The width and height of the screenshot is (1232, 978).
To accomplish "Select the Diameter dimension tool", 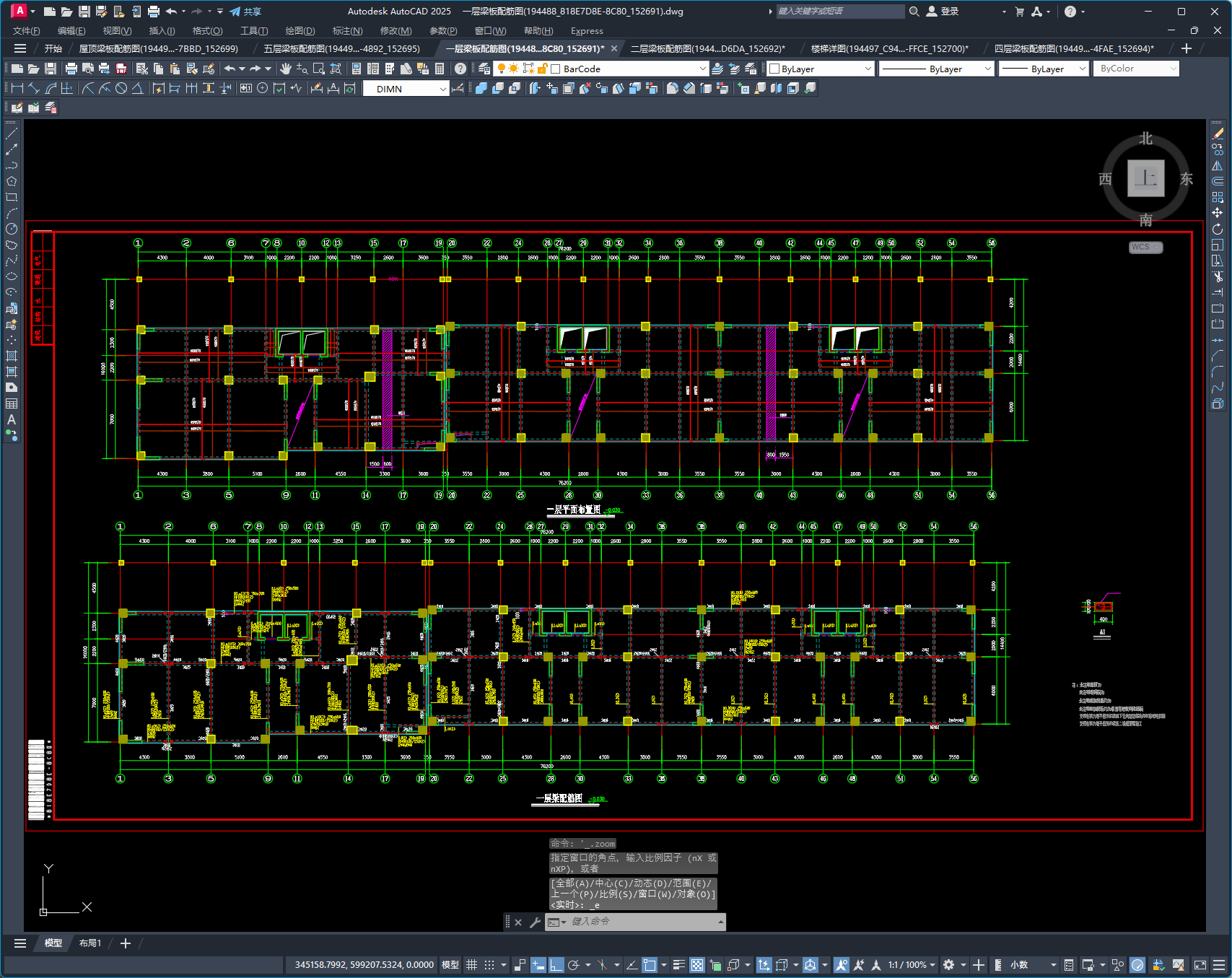I will point(121,88).
